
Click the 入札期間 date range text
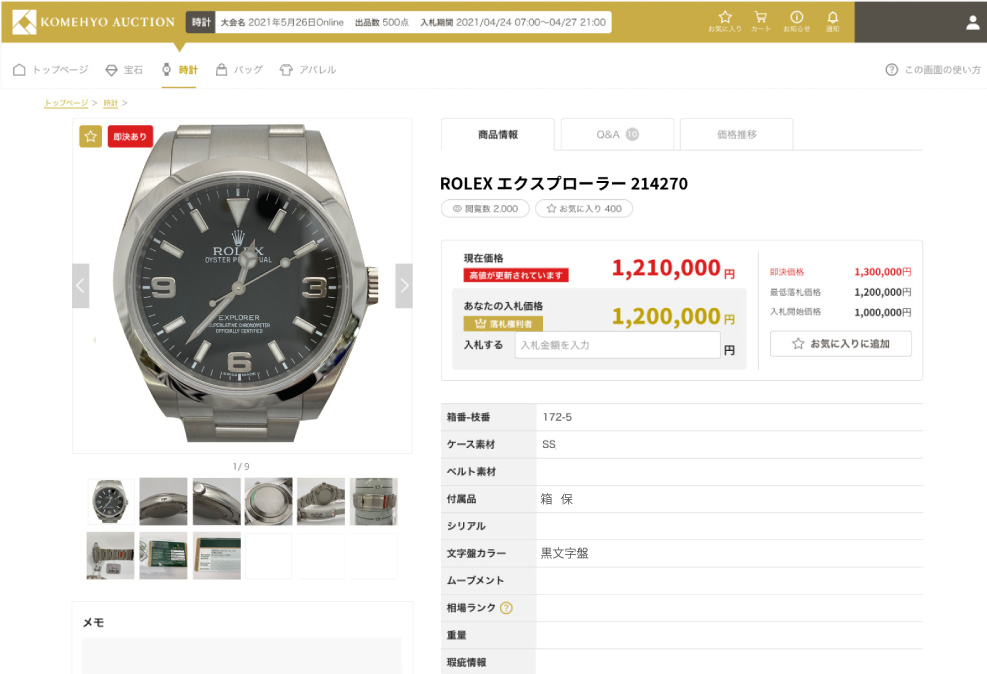point(513,22)
